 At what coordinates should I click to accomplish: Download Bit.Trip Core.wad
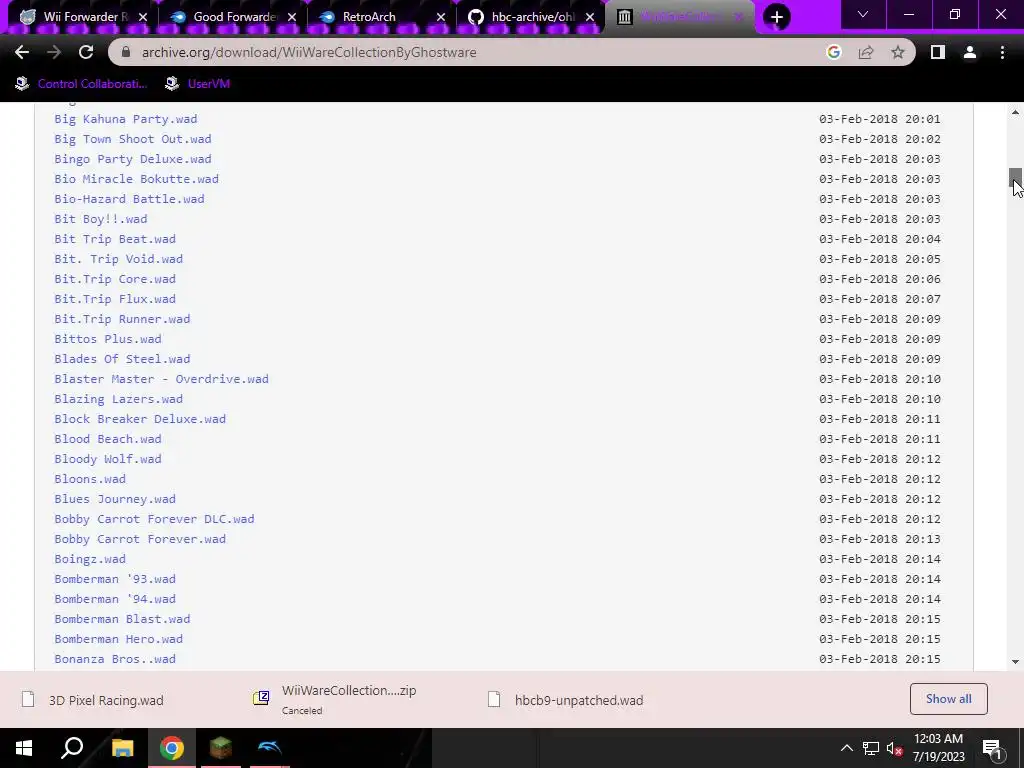tap(115, 279)
